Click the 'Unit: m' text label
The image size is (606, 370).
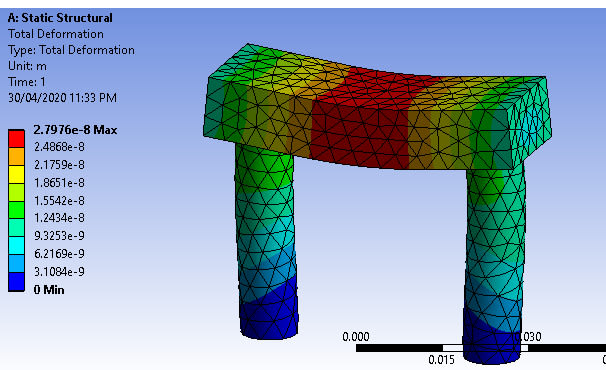(x=27, y=66)
